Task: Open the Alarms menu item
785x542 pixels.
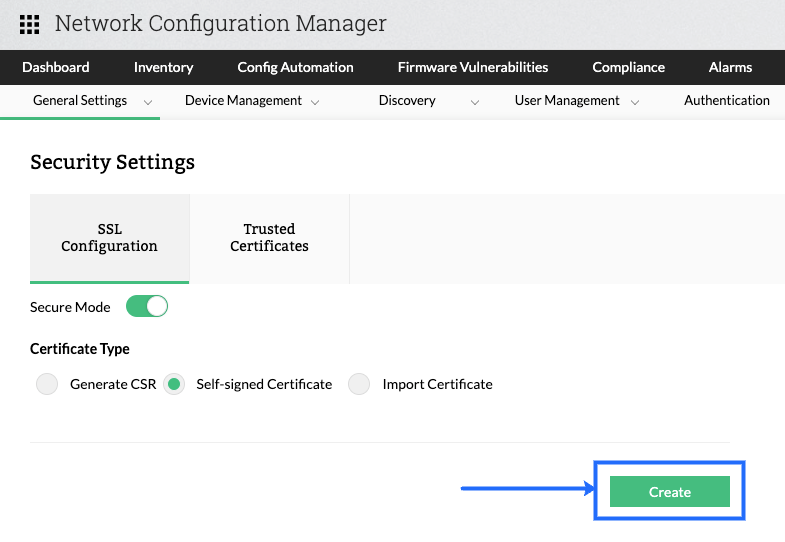Action: [x=730, y=68]
